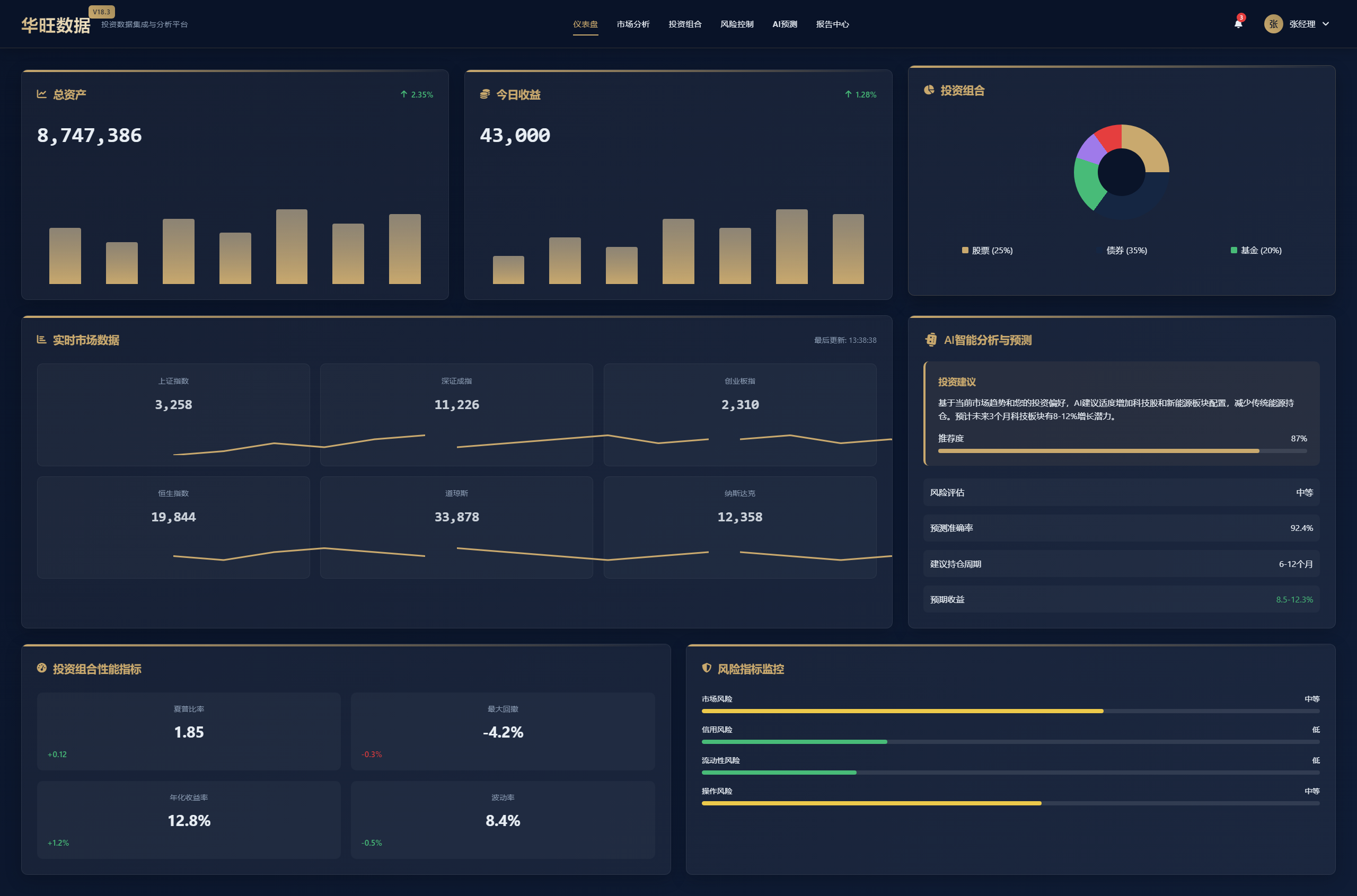The image size is (1357, 896).
Task: Open the 报告中心 navigation link
Action: point(832,24)
